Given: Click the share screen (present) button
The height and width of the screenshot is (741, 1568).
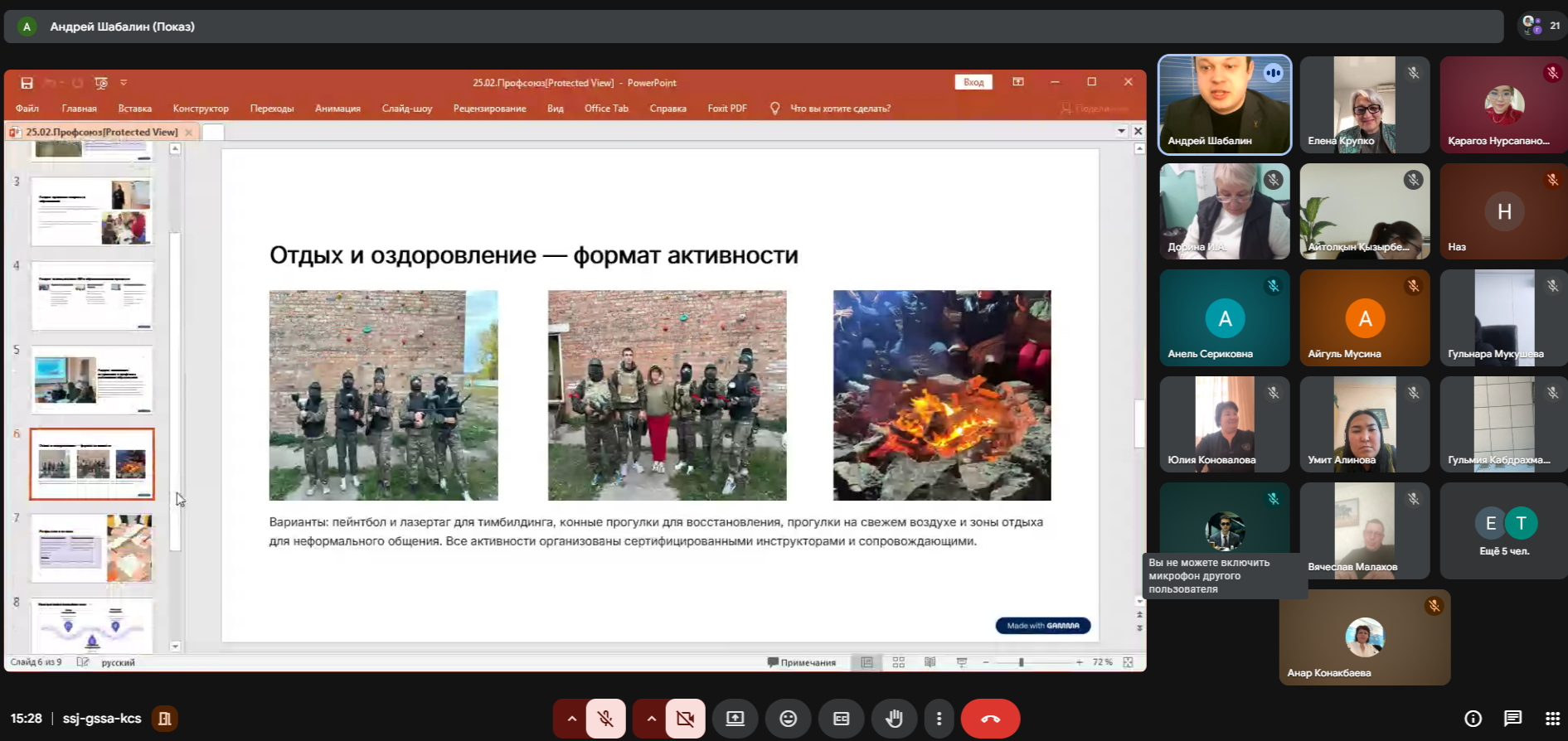Looking at the screenshot, I should [x=735, y=719].
